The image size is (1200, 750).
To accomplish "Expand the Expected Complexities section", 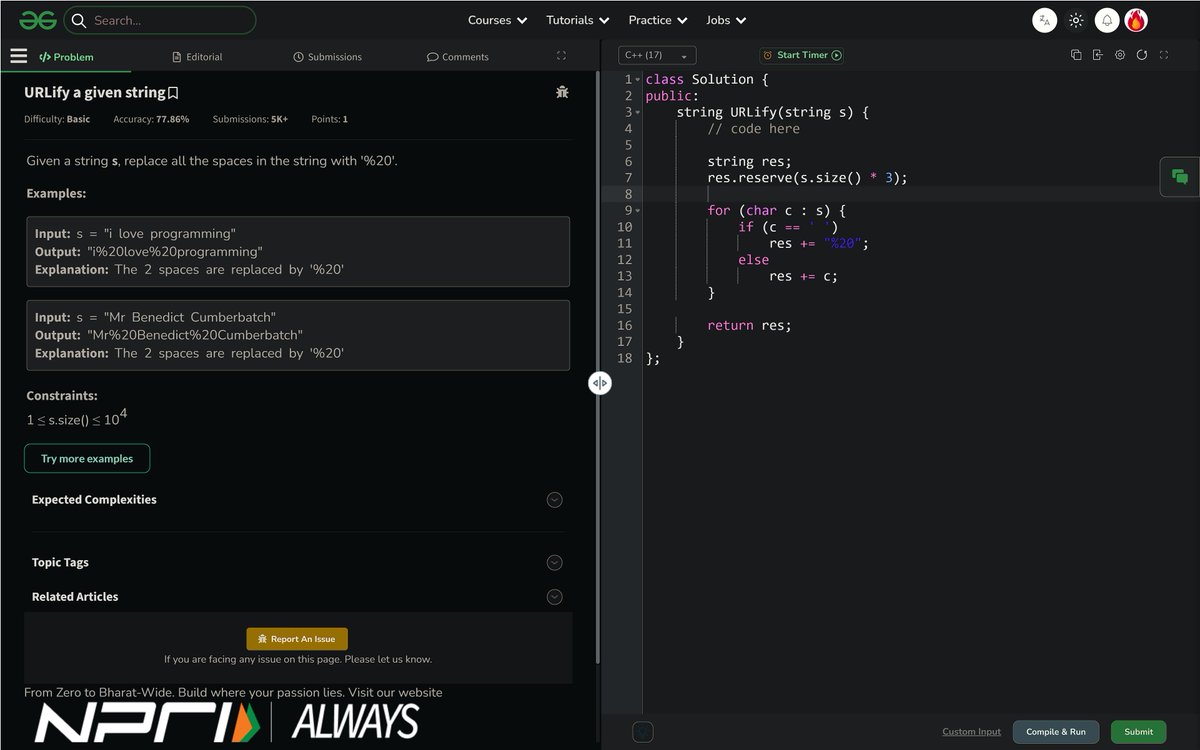I will (555, 500).
